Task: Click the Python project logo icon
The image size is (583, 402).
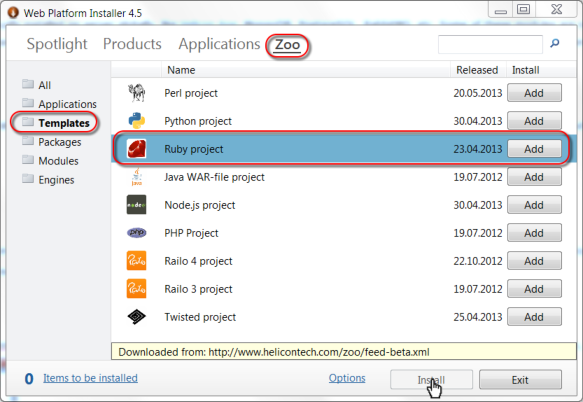Action: pyautogui.click(x=136, y=120)
